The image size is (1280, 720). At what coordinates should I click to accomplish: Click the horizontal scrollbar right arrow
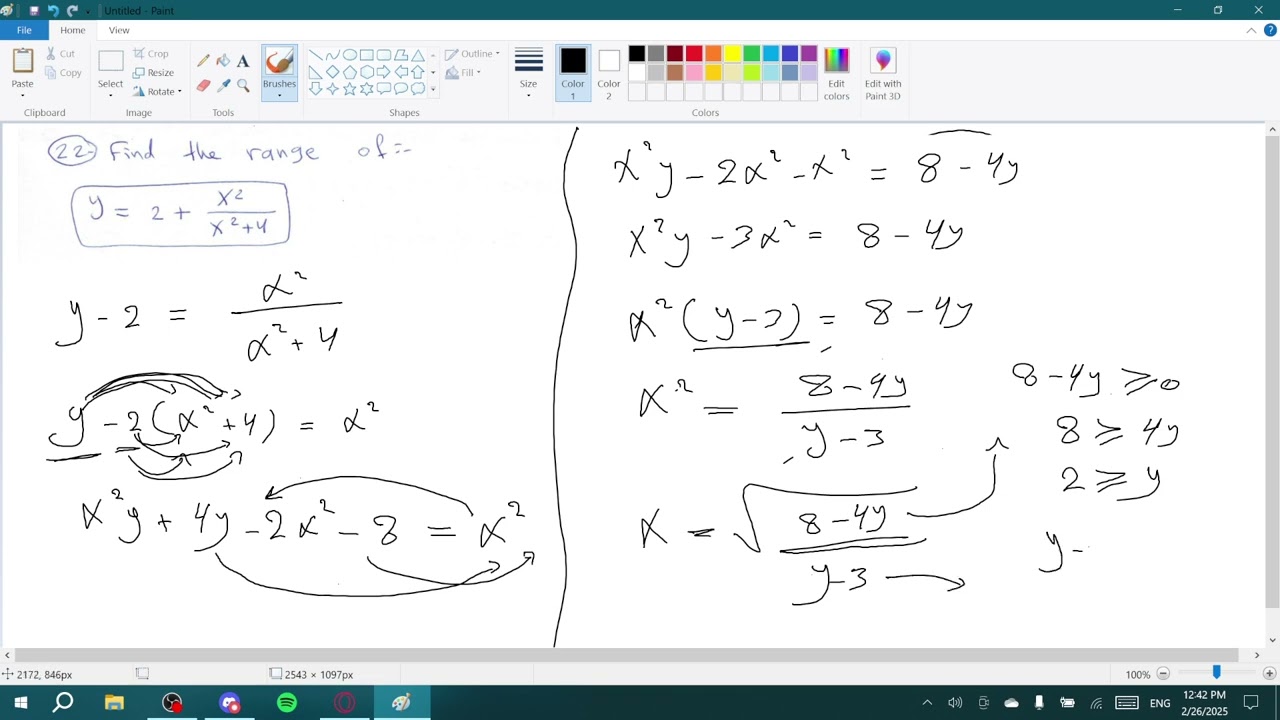[1257, 655]
